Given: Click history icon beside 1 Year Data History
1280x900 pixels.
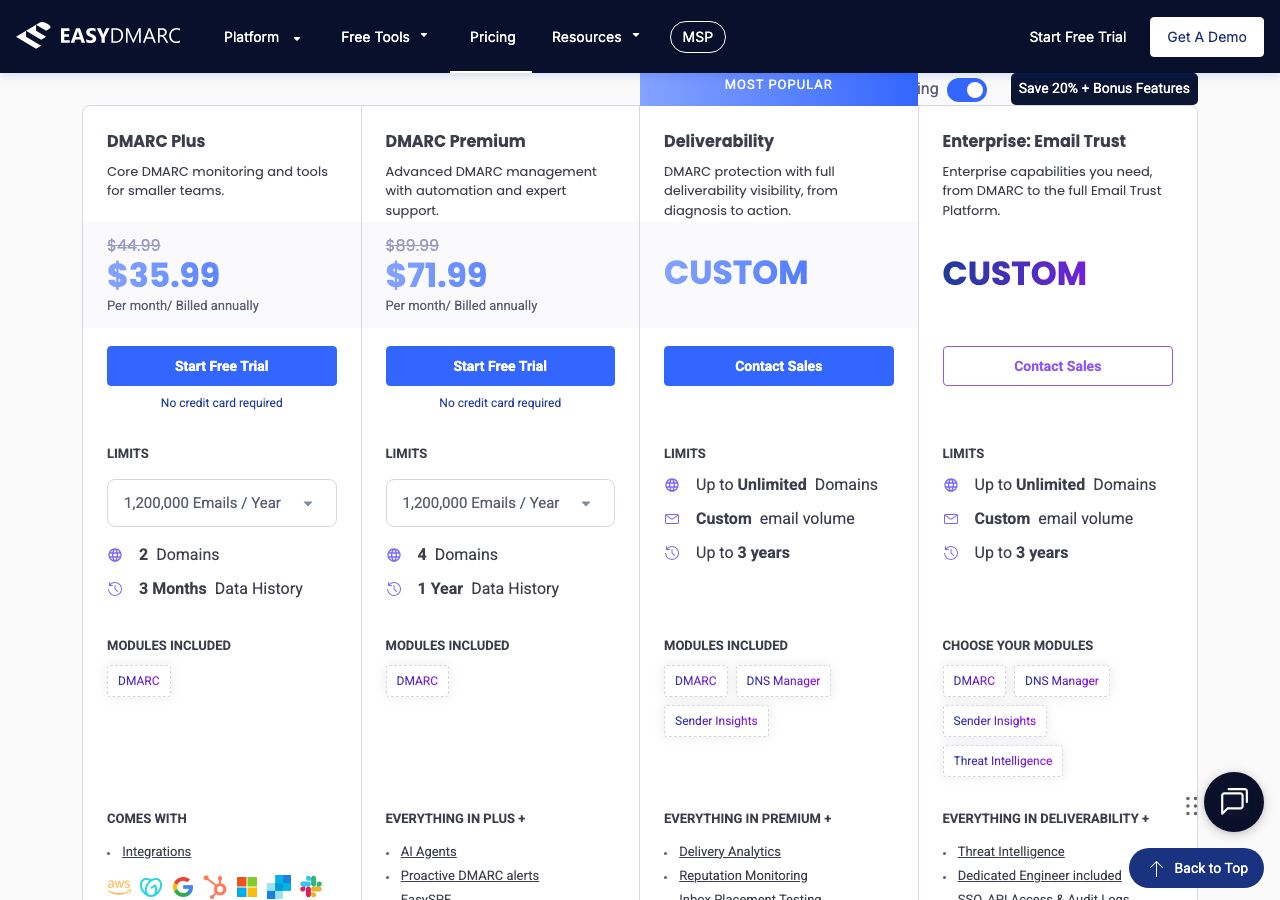Looking at the screenshot, I should coord(394,589).
